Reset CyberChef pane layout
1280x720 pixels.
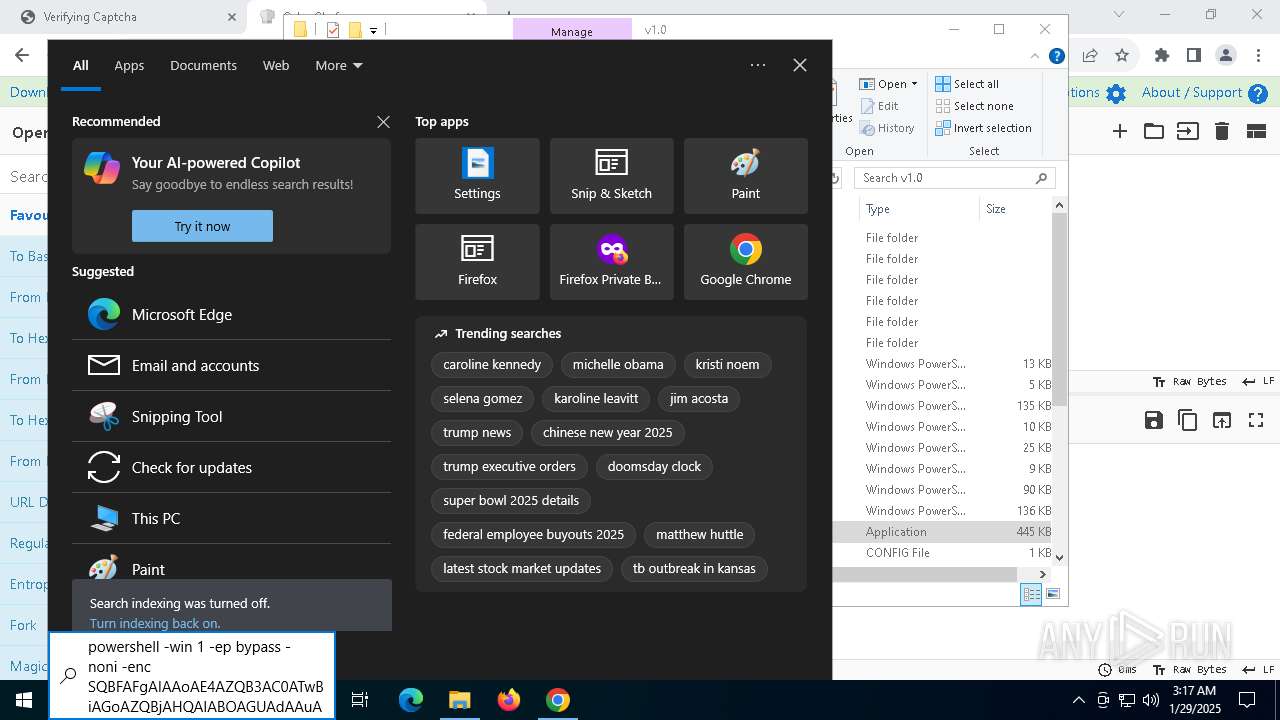[x=1256, y=131]
